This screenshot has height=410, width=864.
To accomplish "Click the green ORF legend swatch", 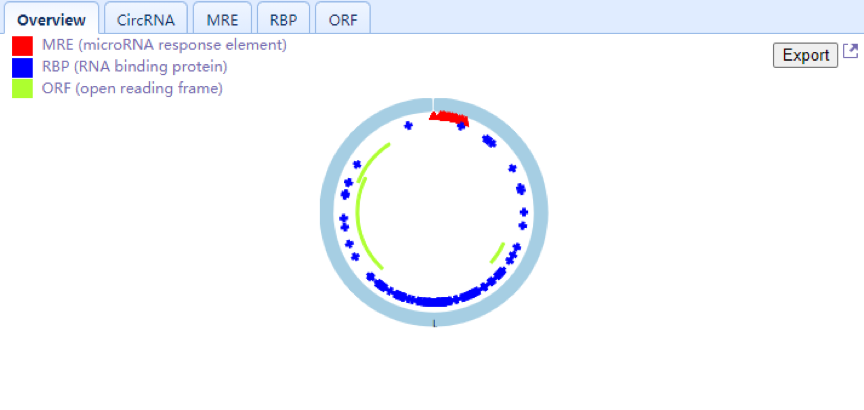I will click(22, 89).
